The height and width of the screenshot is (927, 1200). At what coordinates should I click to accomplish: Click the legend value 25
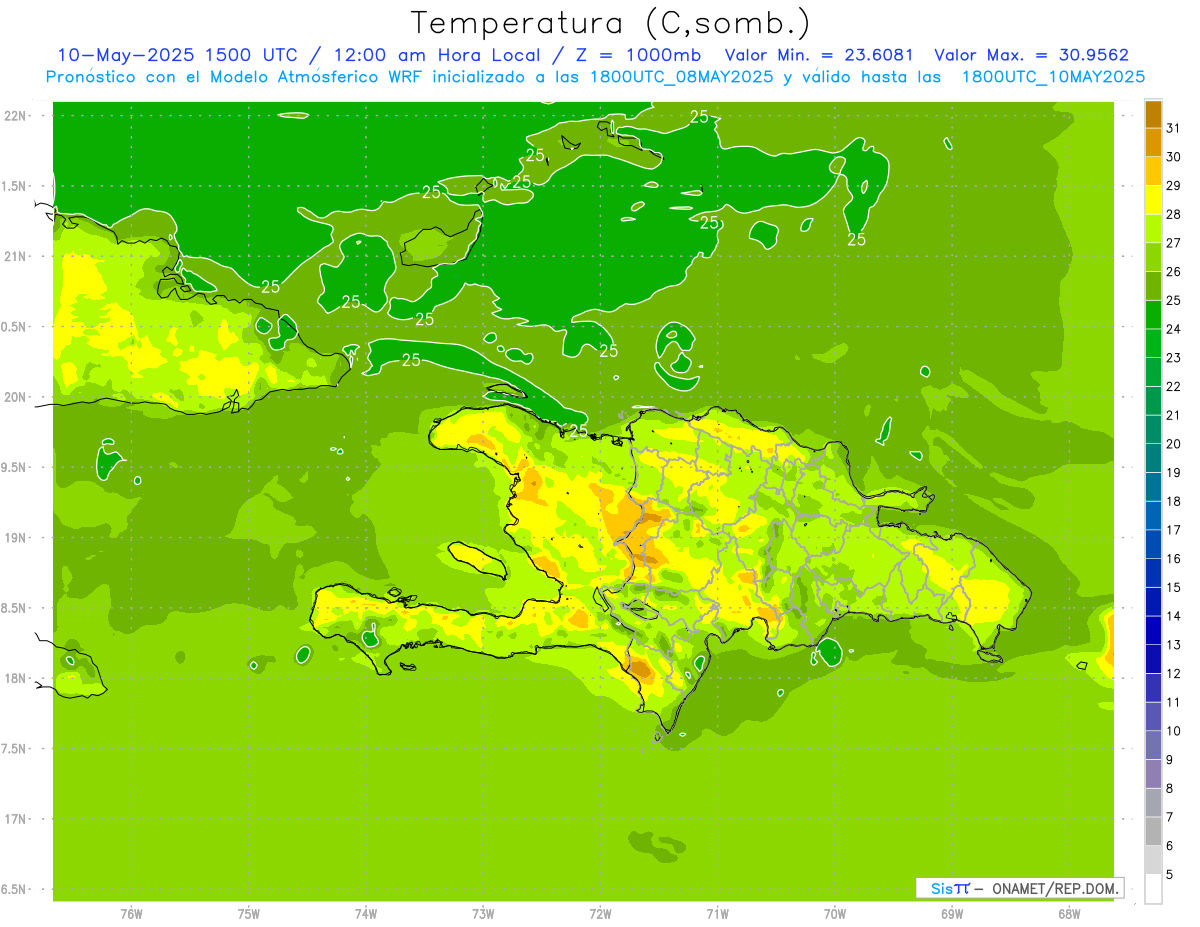coord(1174,300)
